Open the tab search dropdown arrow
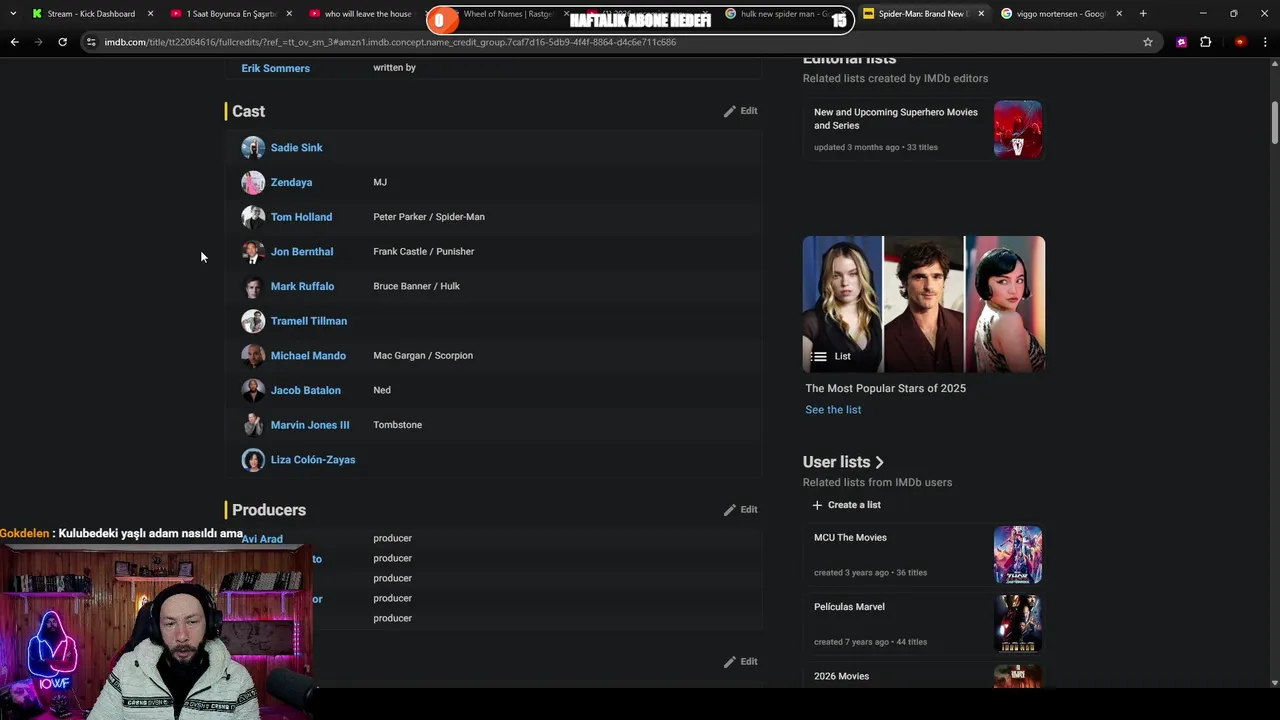The width and height of the screenshot is (1280, 720). tap(12, 13)
